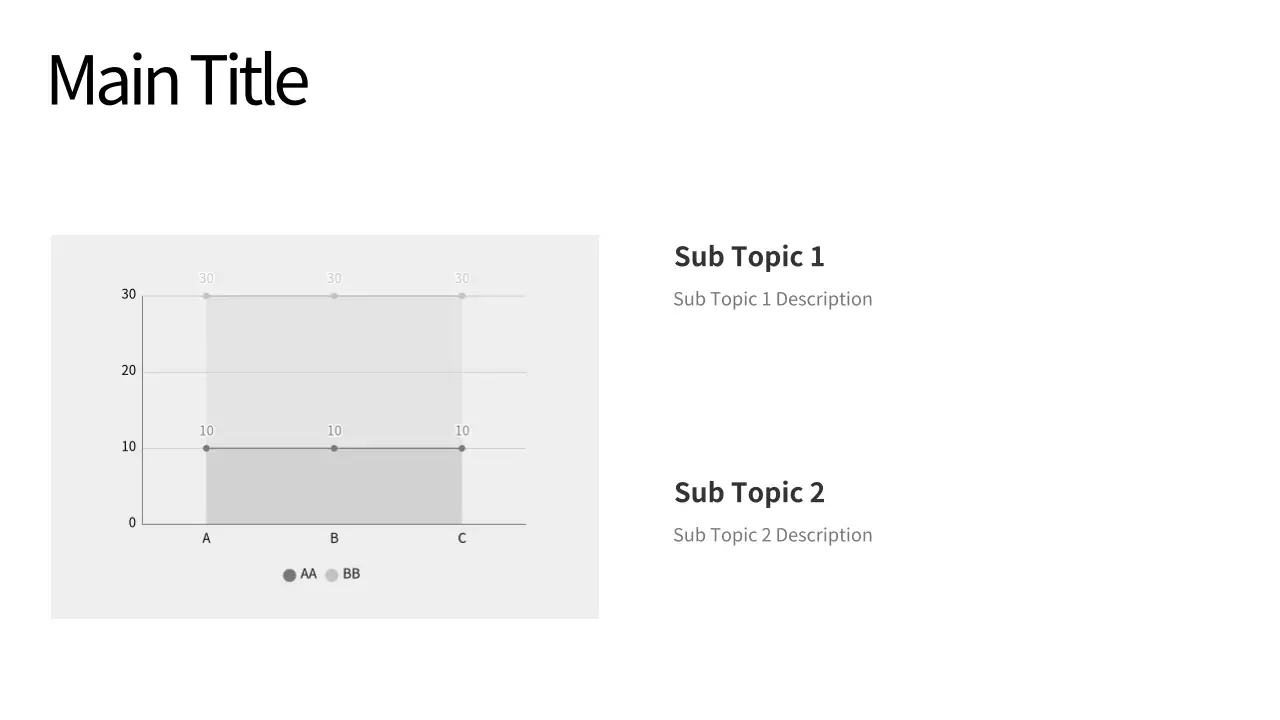
Task: Click the x-axis category label "C"
Action: click(462, 538)
